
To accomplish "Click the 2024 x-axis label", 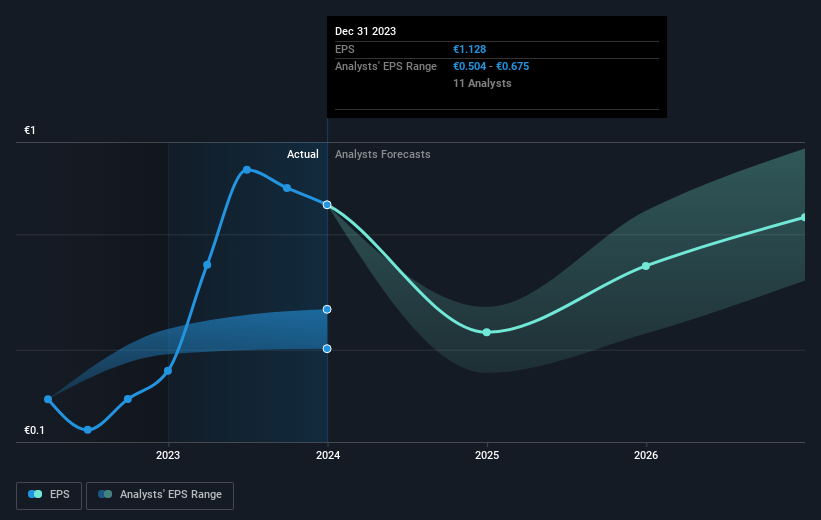I will [328, 455].
